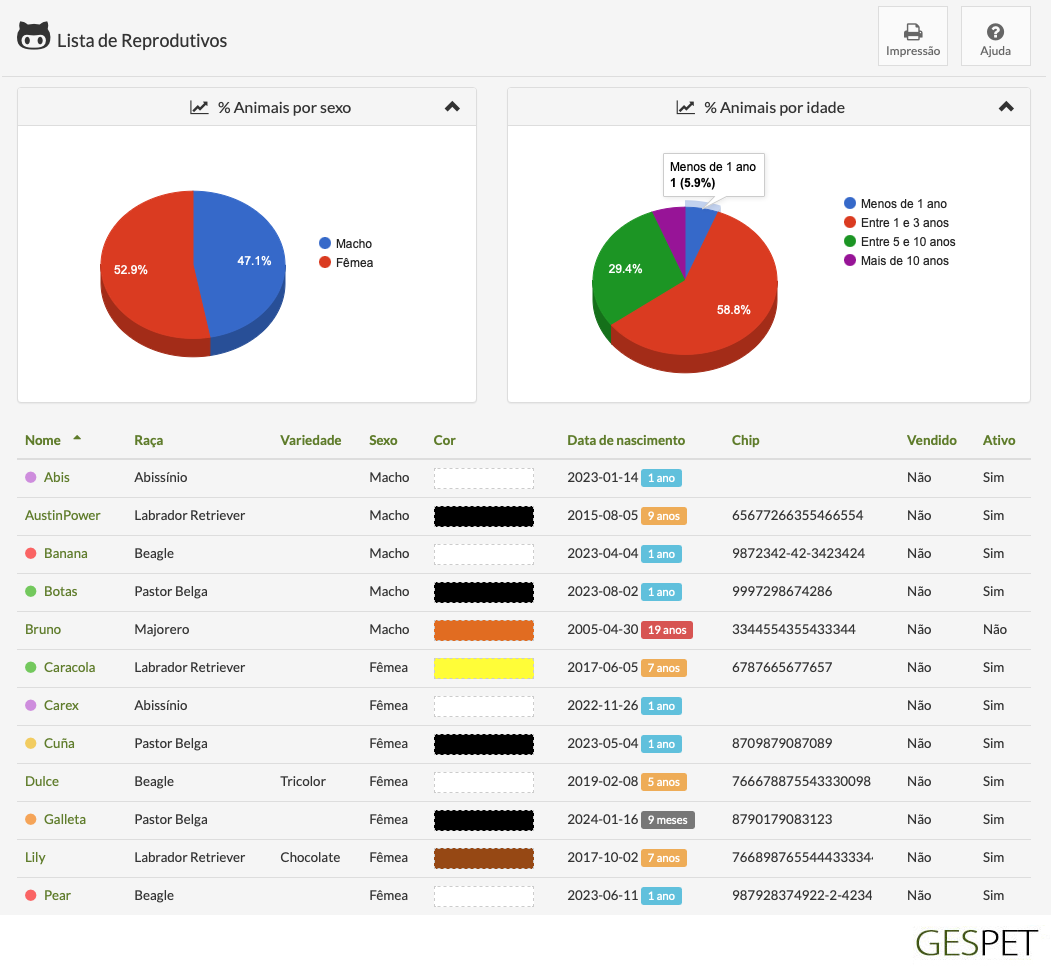Click the green dot next to Caracola

click(30, 667)
